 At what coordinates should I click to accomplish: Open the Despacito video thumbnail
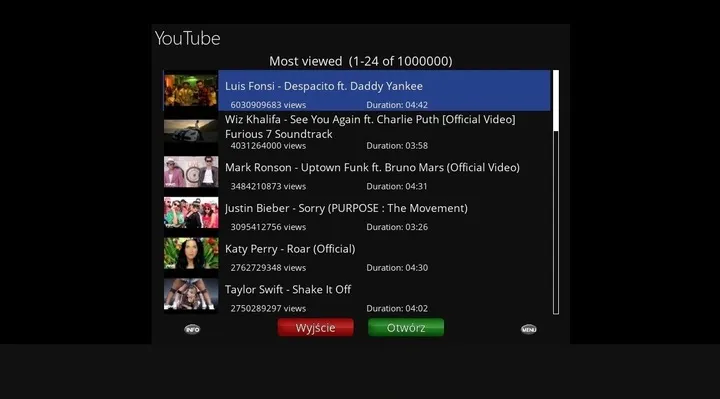191,91
